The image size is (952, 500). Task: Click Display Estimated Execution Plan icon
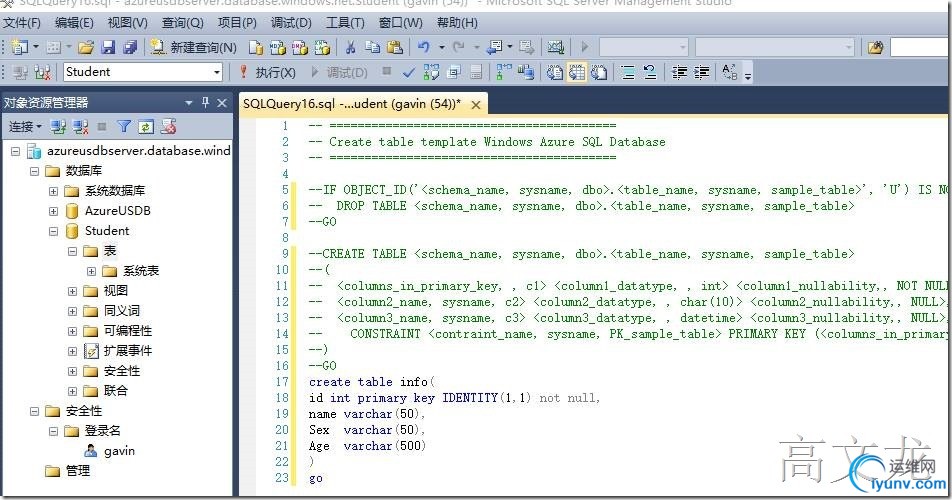click(x=431, y=73)
